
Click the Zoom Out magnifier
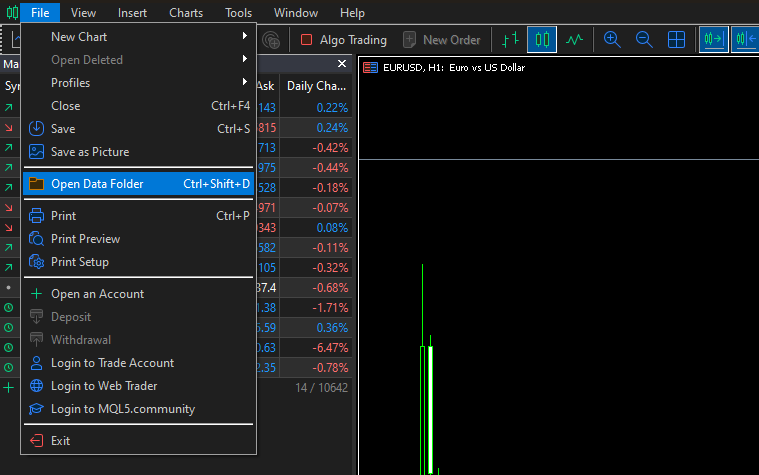644,39
